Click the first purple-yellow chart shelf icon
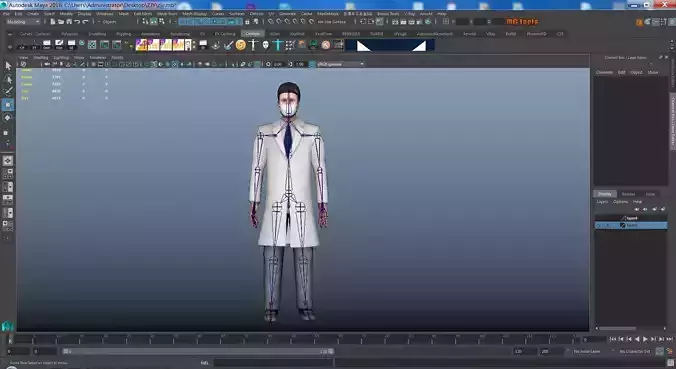This screenshot has width=676, height=369. coord(141,45)
